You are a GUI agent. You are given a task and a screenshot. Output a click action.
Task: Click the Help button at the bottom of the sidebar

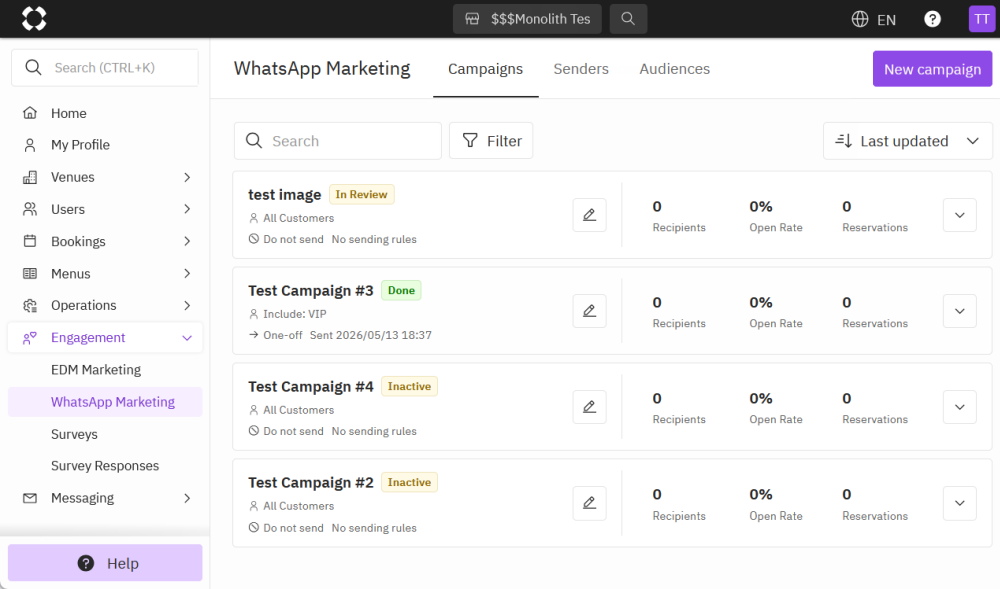(x=105, y=563)
